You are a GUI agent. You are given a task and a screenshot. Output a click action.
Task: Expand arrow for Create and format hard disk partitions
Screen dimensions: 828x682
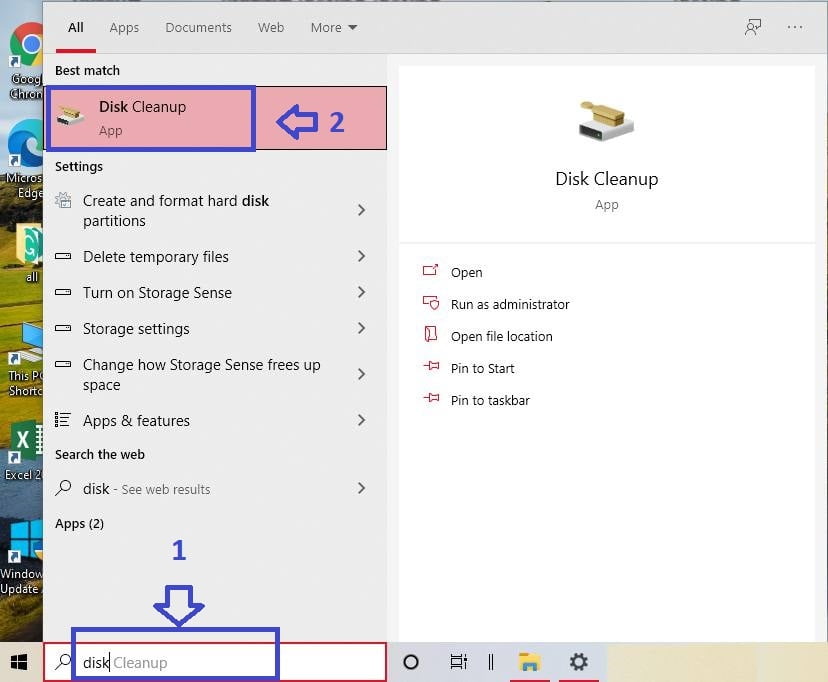pyautogui.click(x=361, y=210)
